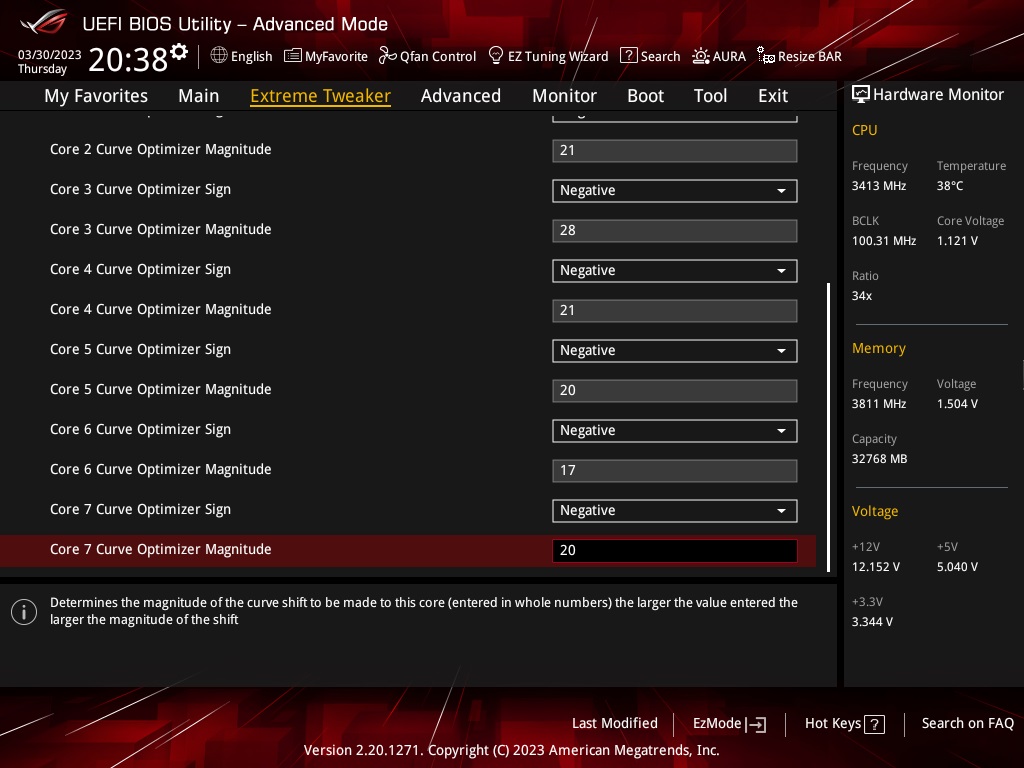1024x768 pixels.
Task: Click the Ratio value 34x
Action: tap(861, 296)
